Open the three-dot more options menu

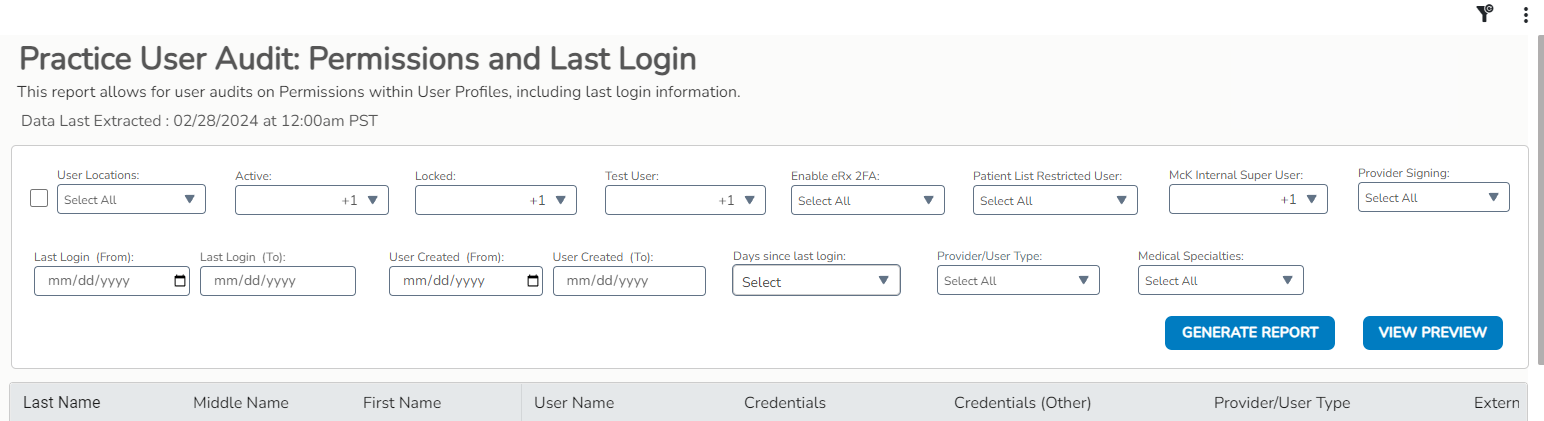(1525, 14)
